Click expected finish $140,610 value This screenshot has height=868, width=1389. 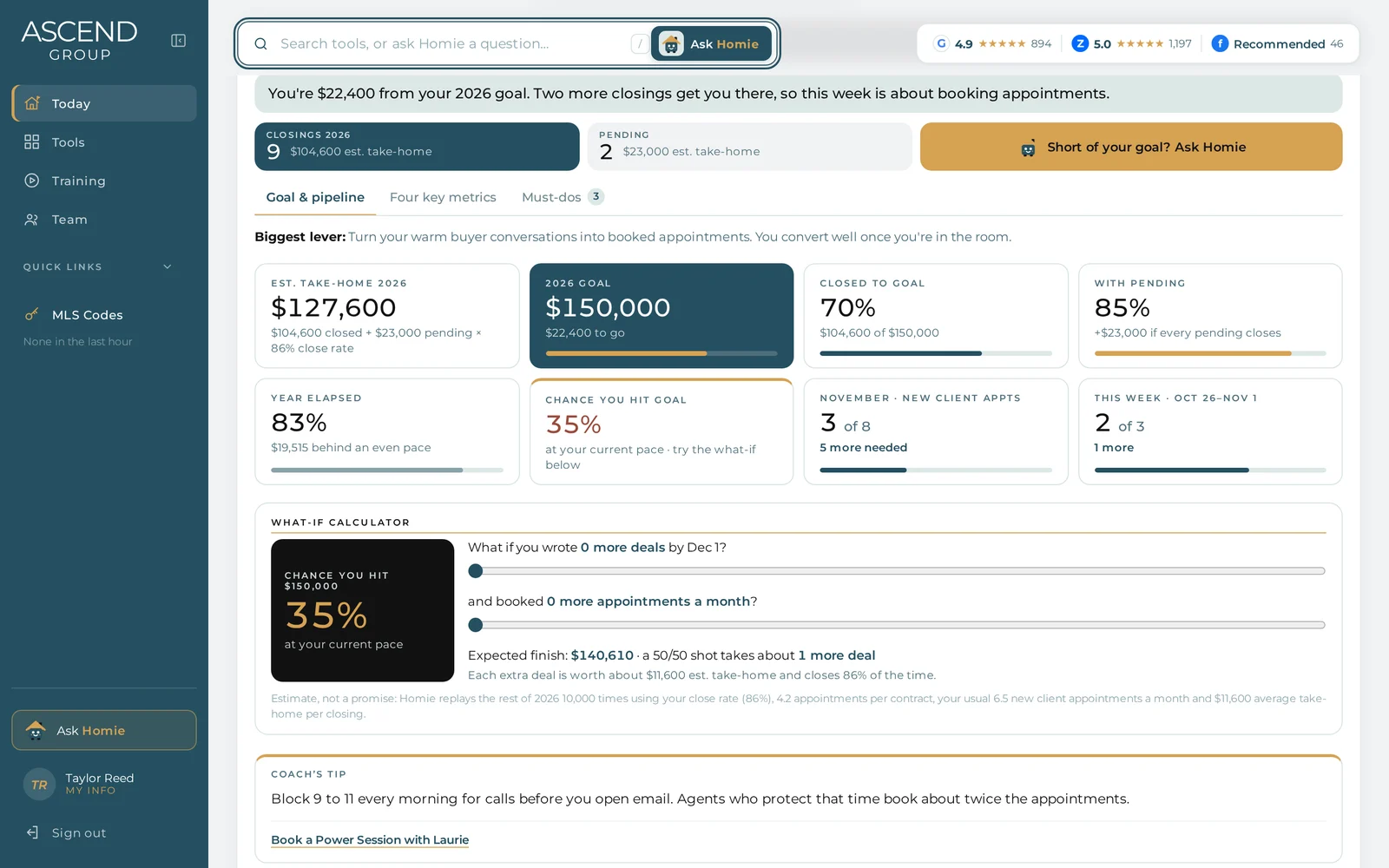coord(602,655)
